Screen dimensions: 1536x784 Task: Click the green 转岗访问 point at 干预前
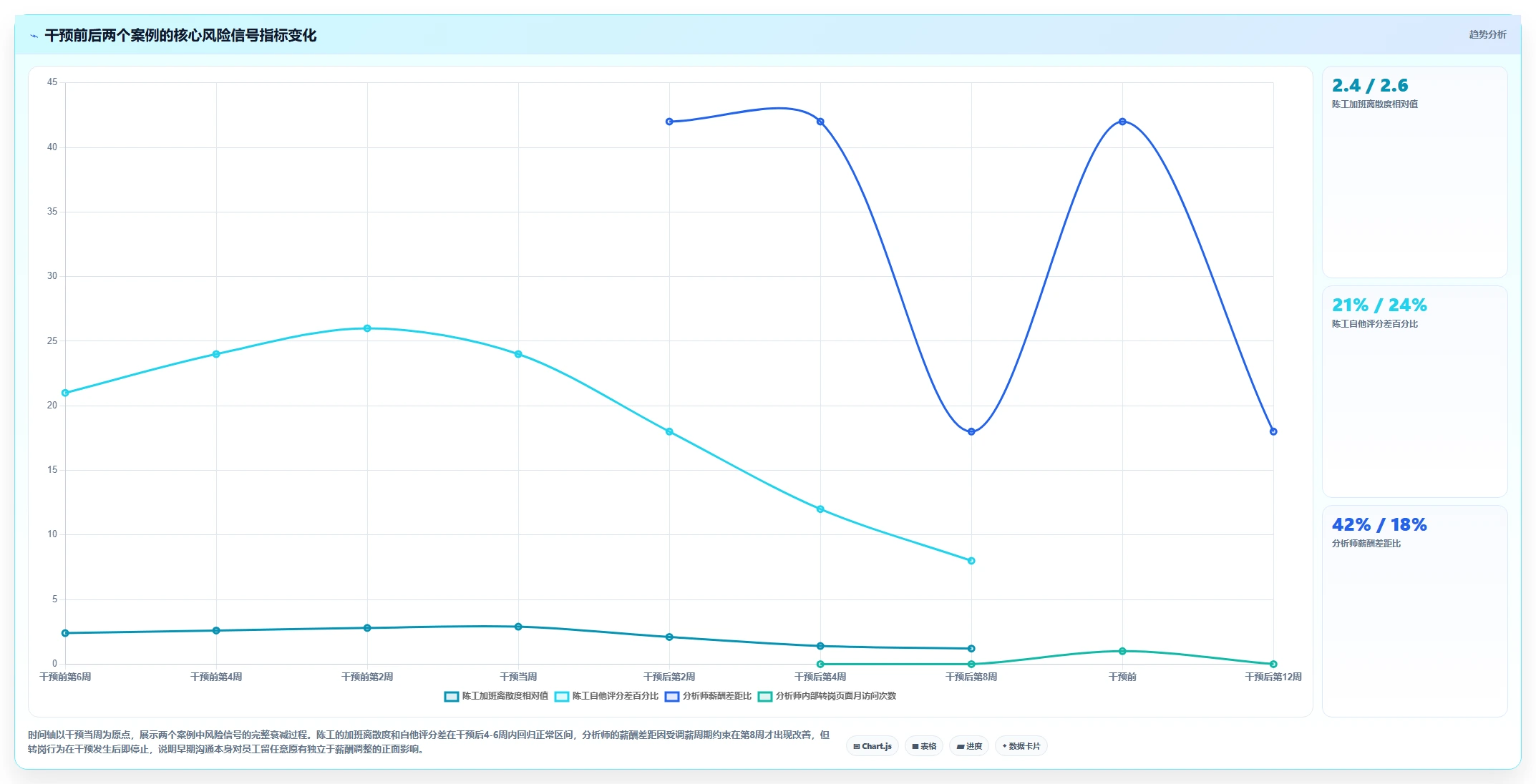click(1122, 651)
